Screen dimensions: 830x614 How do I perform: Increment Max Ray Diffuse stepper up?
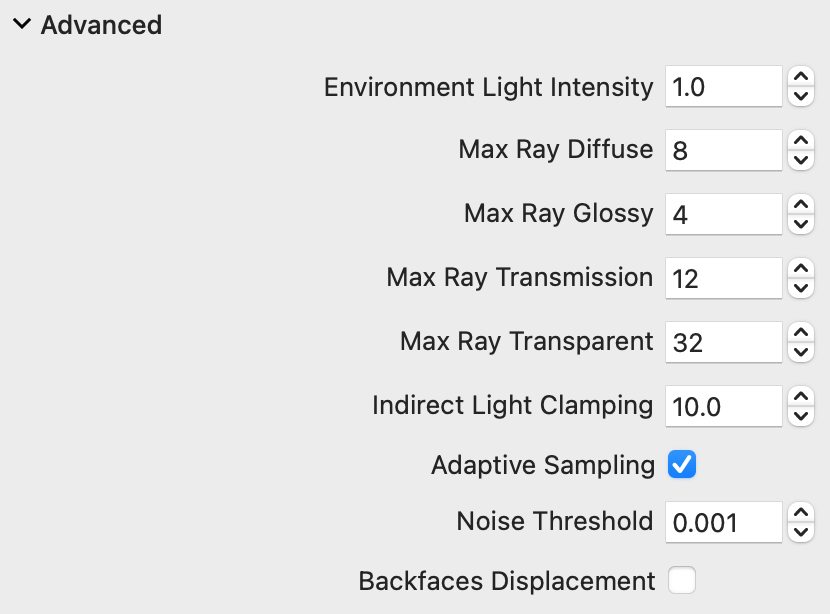[x=800, y=142]
